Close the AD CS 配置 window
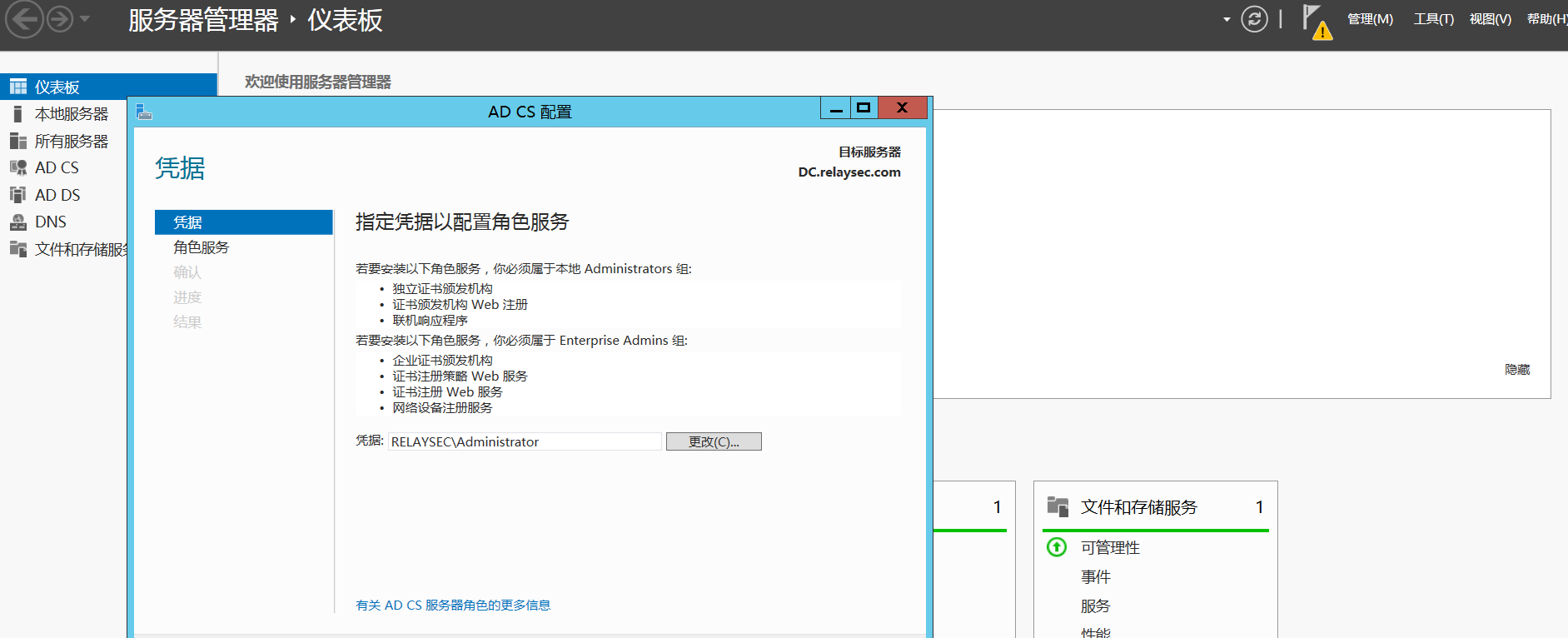Image resolution: width=1568 pixels, height=638 pixels. tap(902, 108)
